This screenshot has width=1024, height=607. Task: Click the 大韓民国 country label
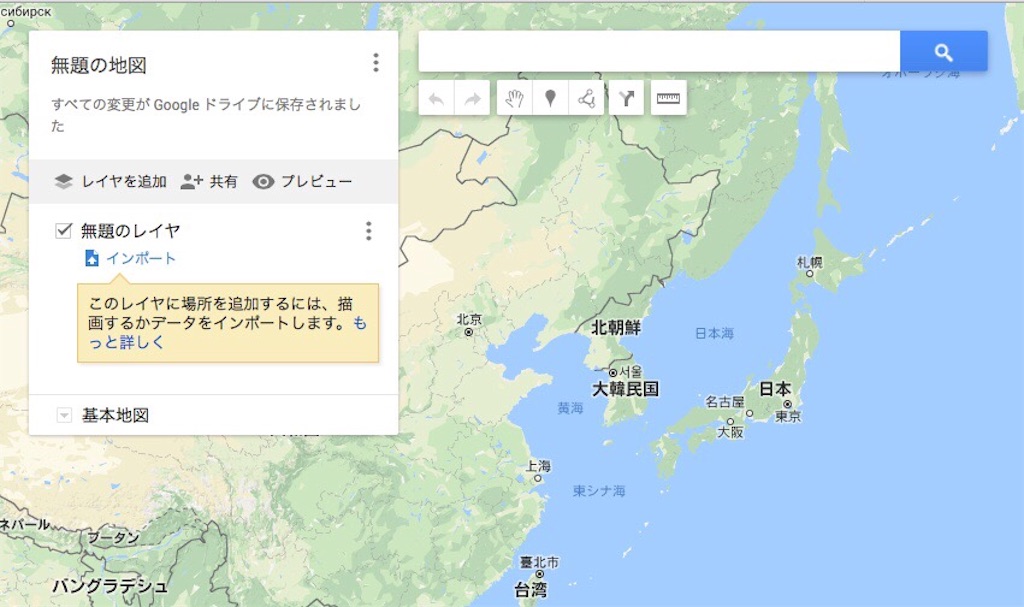click(x=626, y=389)
